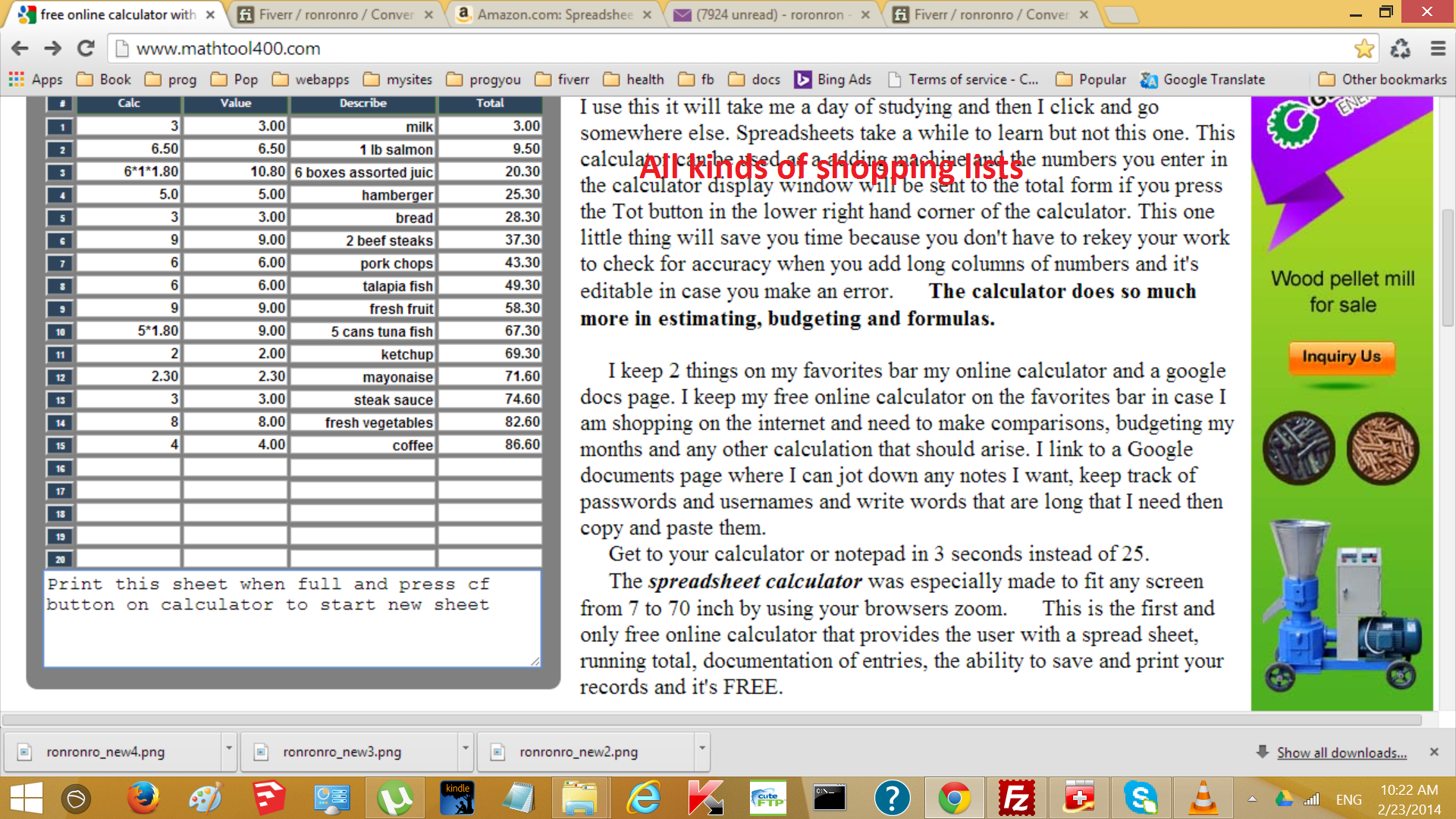Open Skype from the taskbar
The height and width of the screenshot is (819, 1456).
(x=1141, y=799)
